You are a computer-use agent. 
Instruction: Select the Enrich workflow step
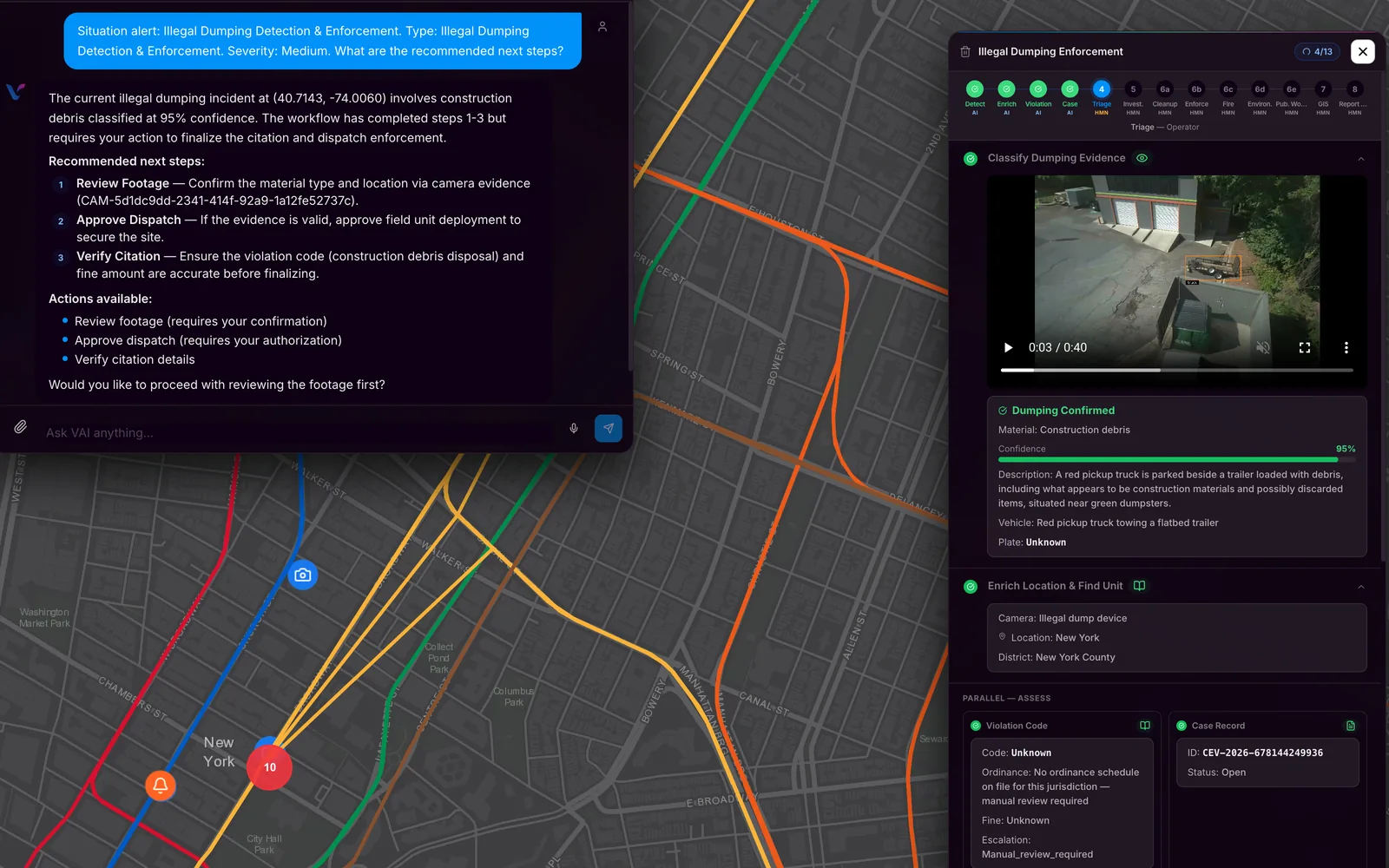1006,97
